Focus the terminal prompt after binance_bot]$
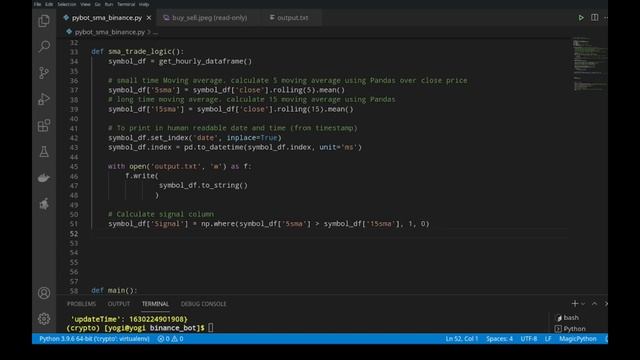This screenshot has height=360, width=640. click(211, 328)
